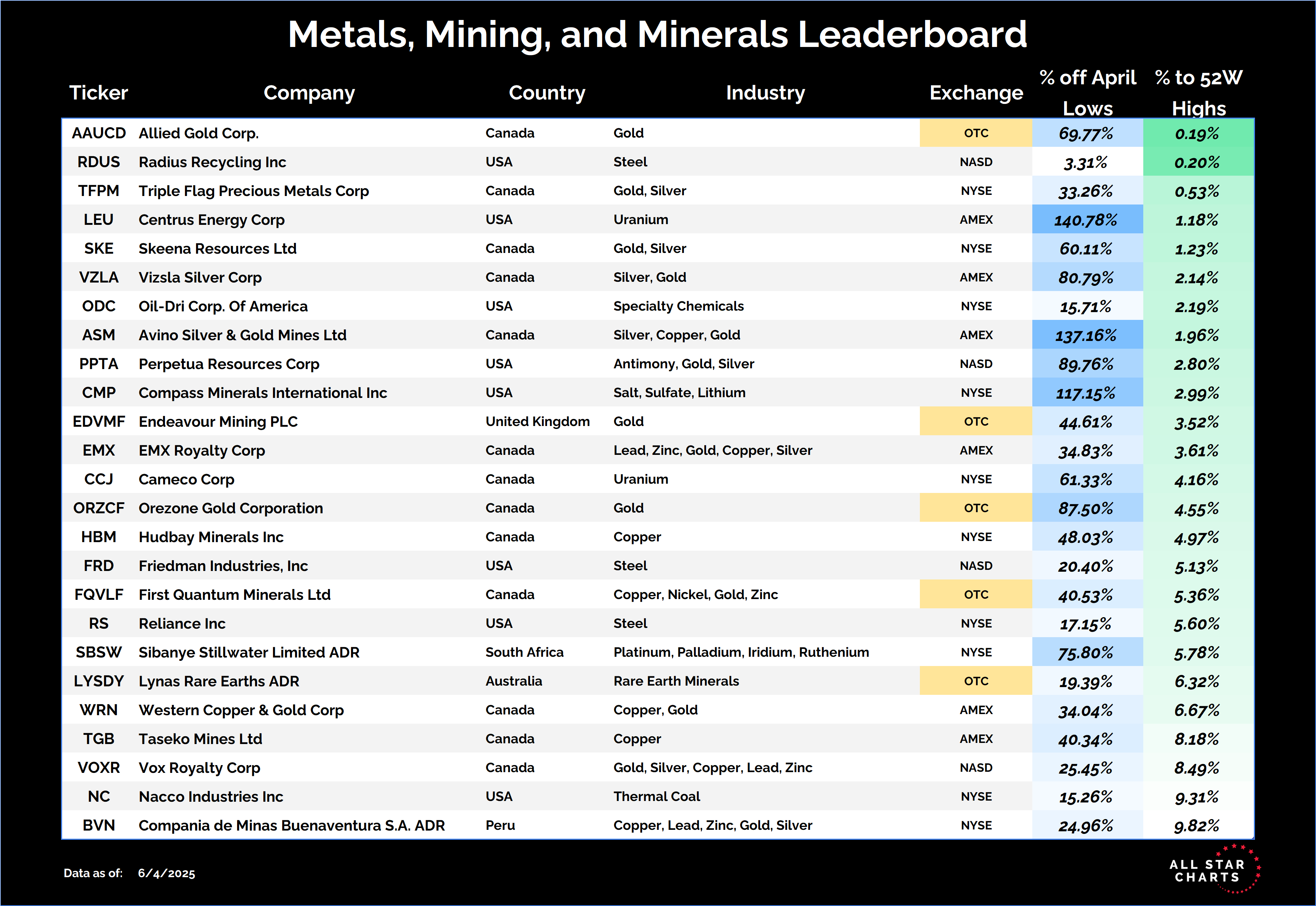
Task: Click Platinum, Palladium, Iridium, Ruthenium cell
Action: coord(741,652)
